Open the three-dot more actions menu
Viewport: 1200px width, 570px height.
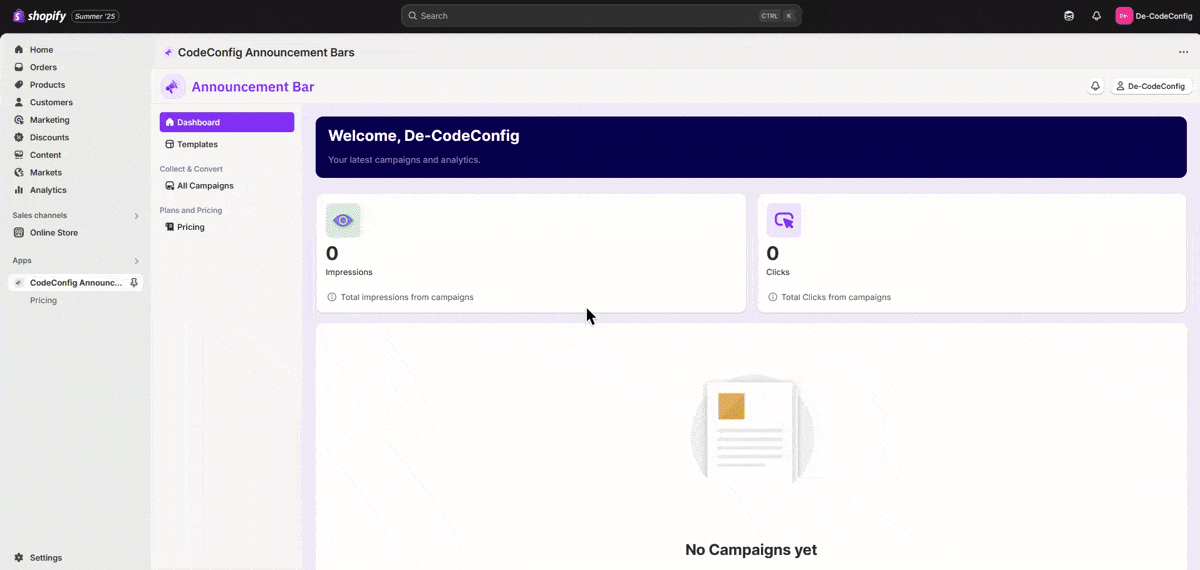click(1184, 52)
